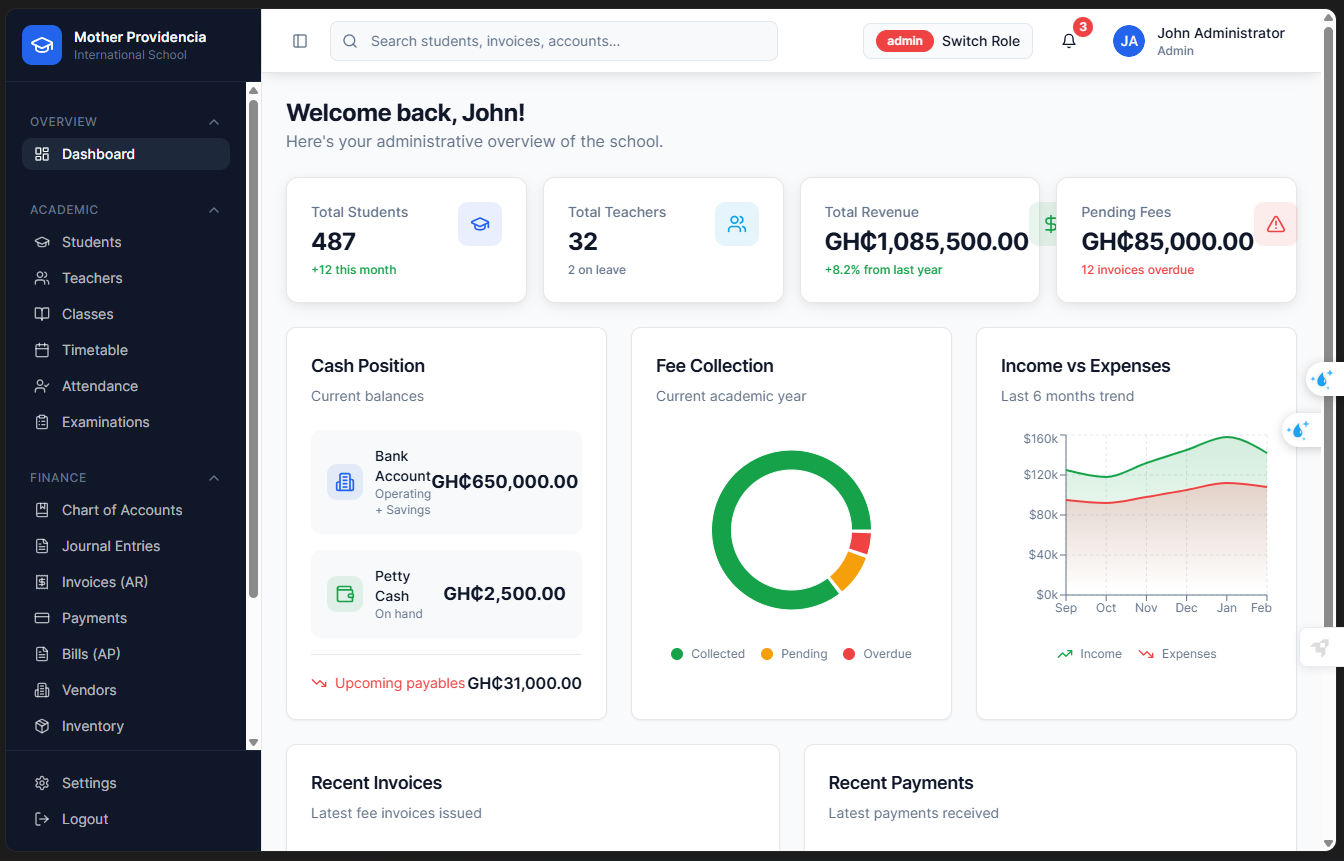Click the green Collected legend dot
The image size is (1344, 861).
click(677, 654)
